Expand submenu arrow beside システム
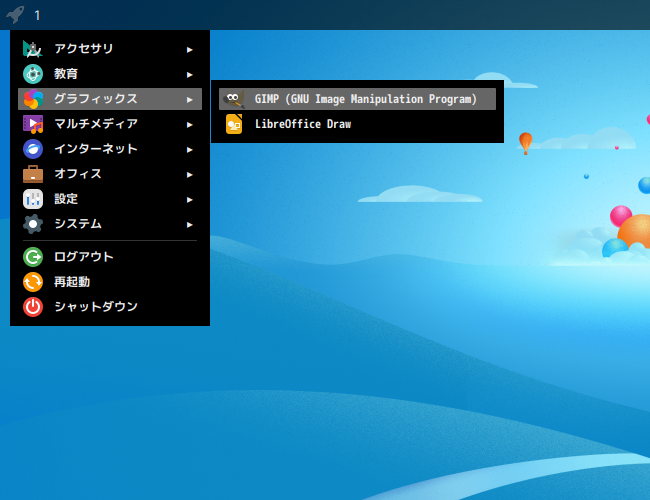Screen dimensions: 650x500 [189, 225]
